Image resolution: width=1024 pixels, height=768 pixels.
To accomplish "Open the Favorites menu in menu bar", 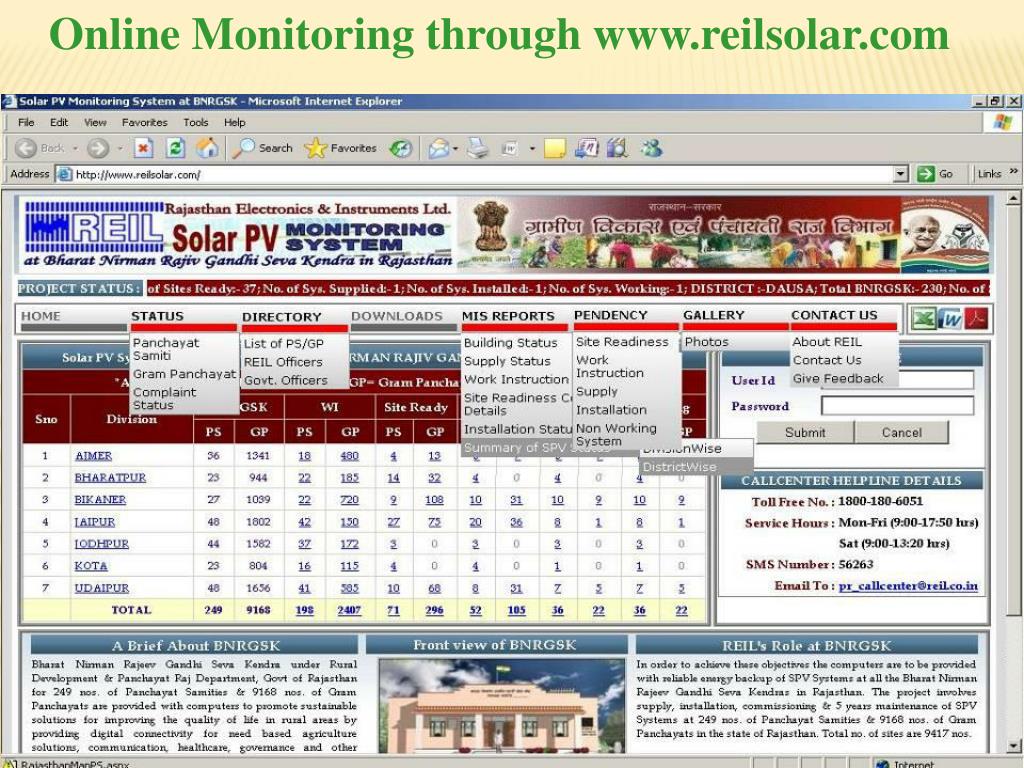I will click(144, 122).
